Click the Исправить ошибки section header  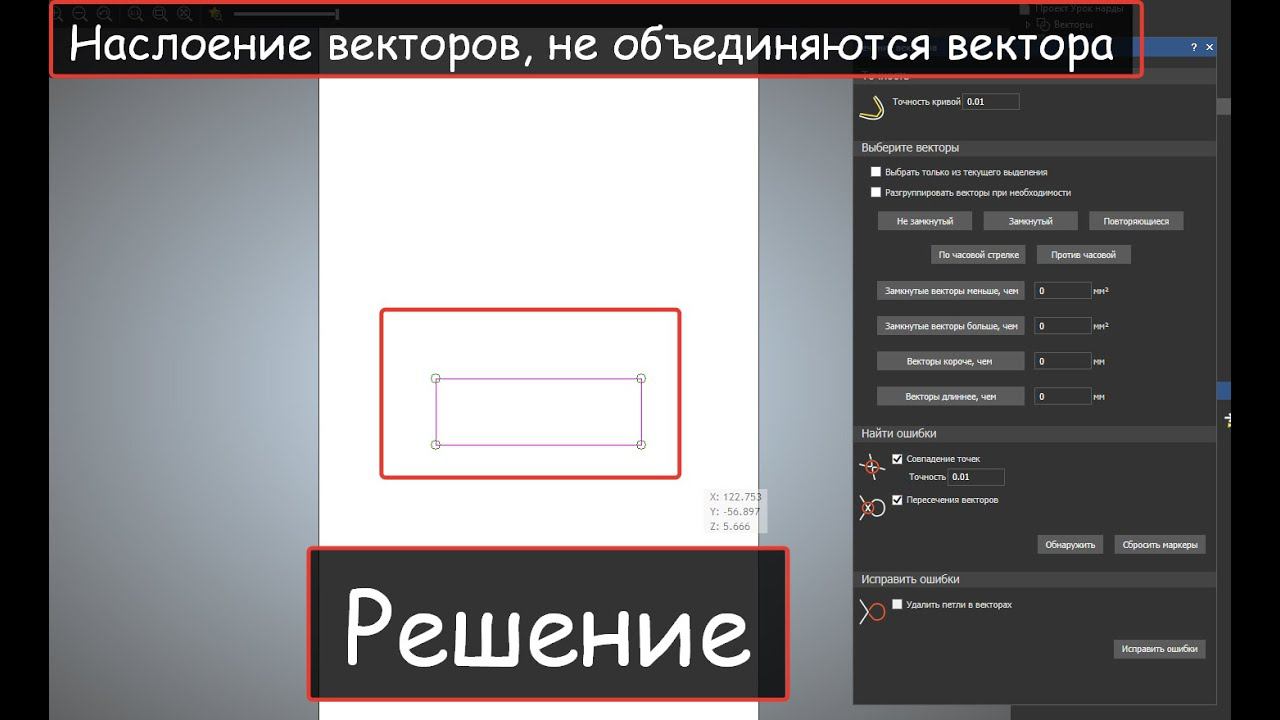(1035, 579)
